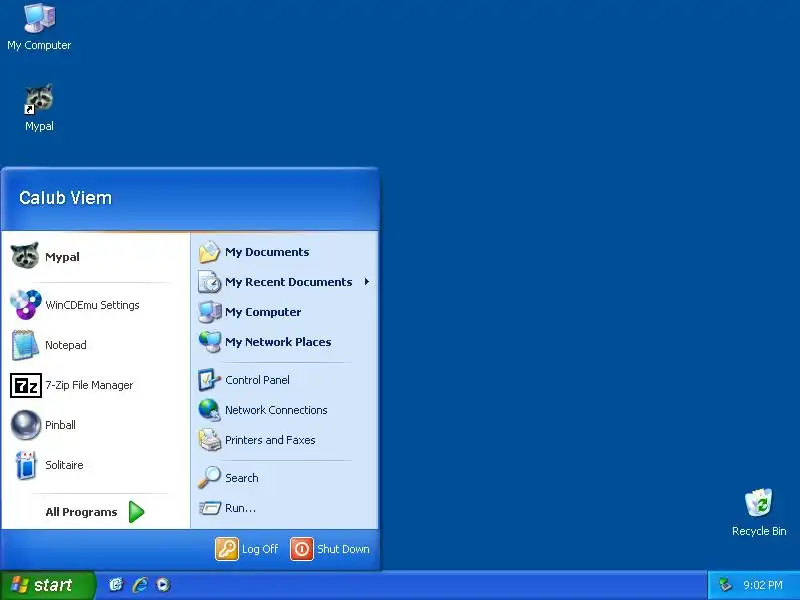800x600 pixels.
Task: Click the My Documents folder icon
Action: click(209, 252)
